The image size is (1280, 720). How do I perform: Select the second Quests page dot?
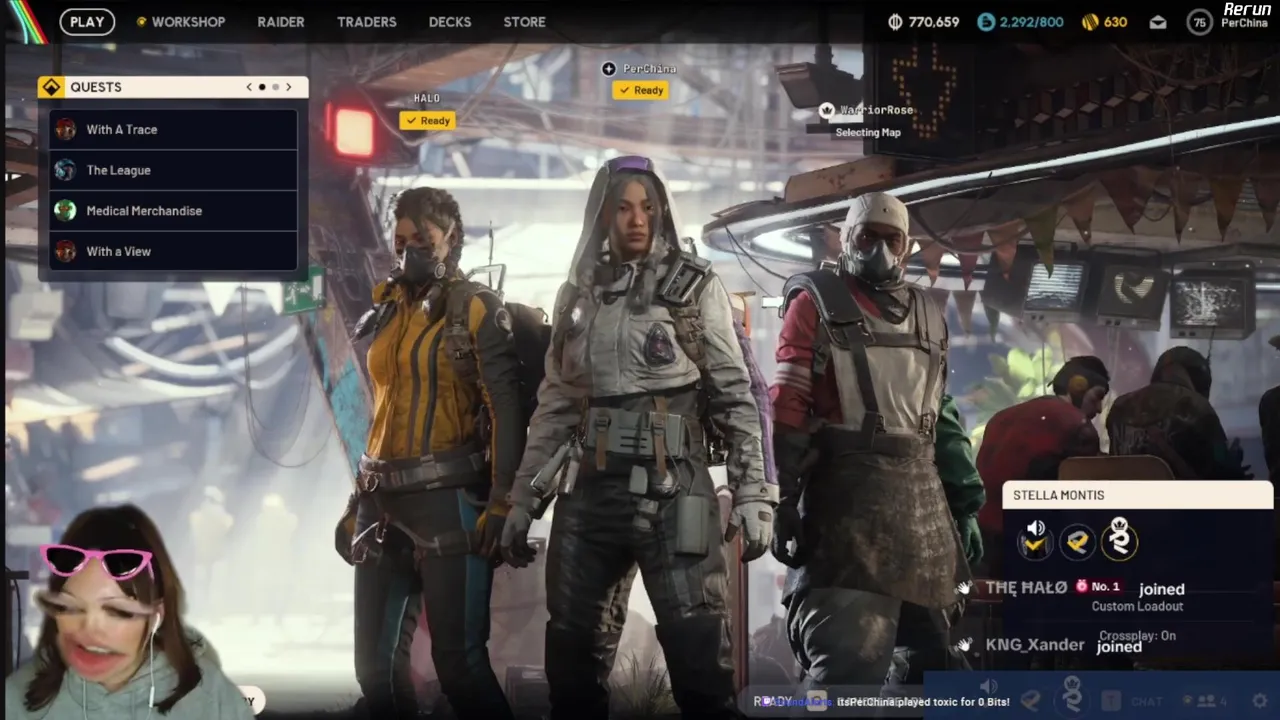[x=276, y=87]
